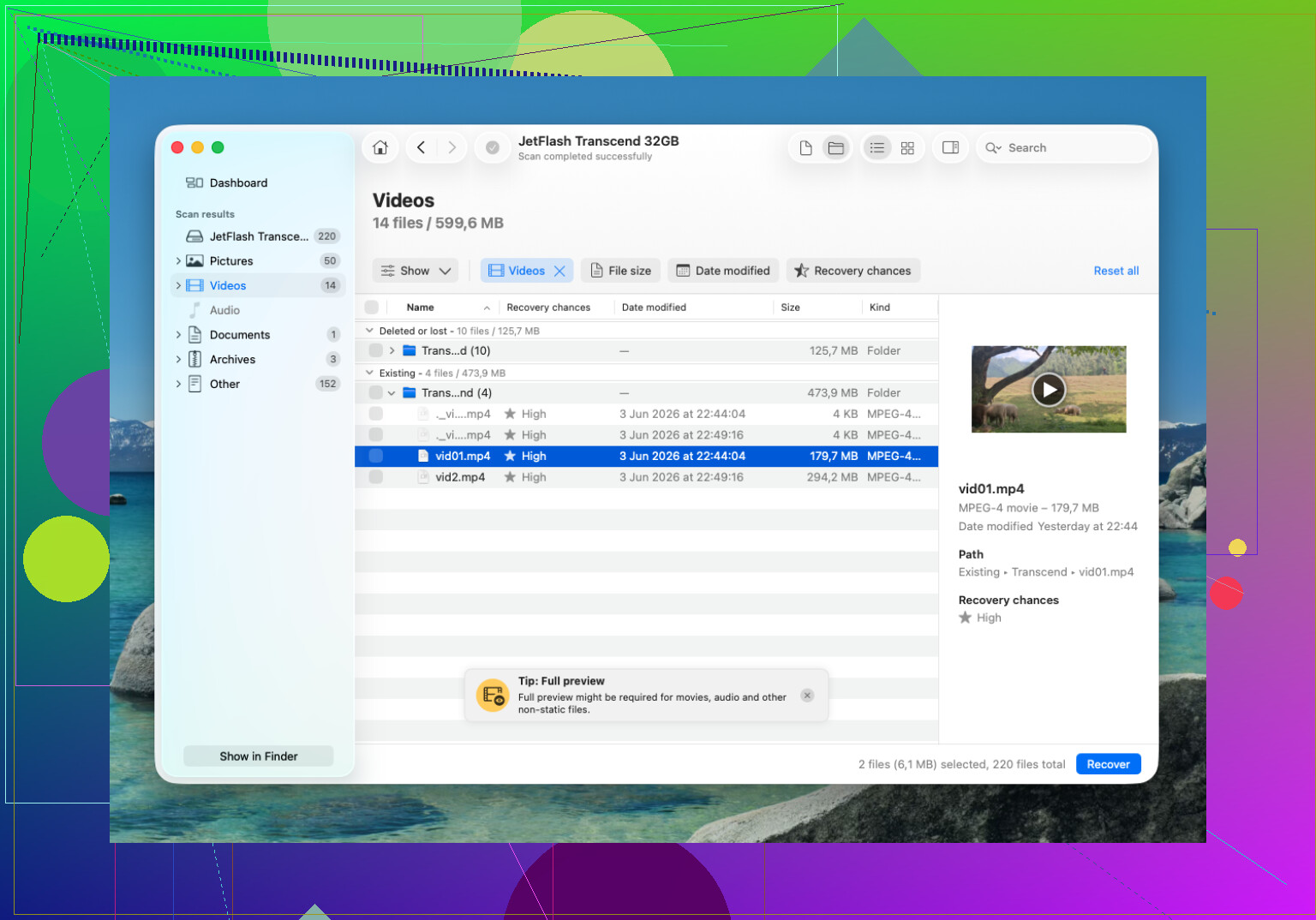Click the folder icon of Trans...d (10)
1316x920 pixels.
point(410,350)
